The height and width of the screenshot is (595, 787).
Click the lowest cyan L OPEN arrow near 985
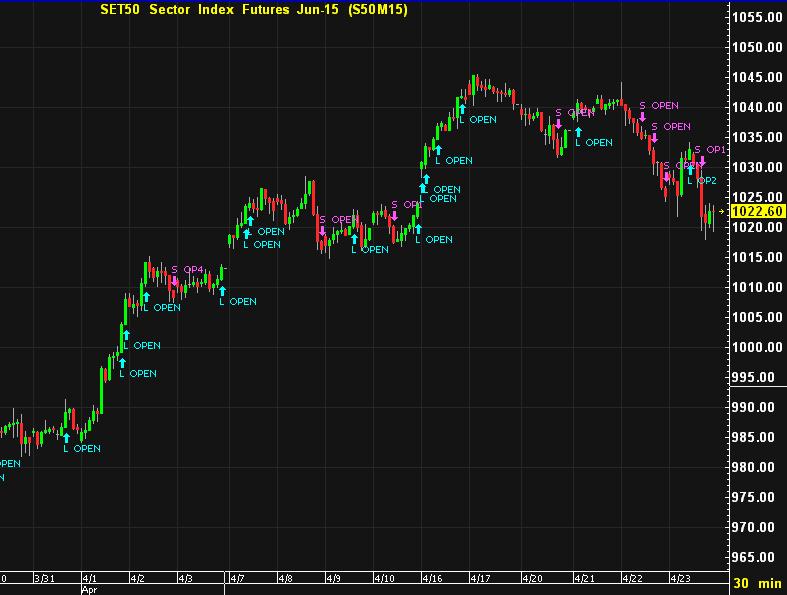pyautogui.click(x=67, y=437)
